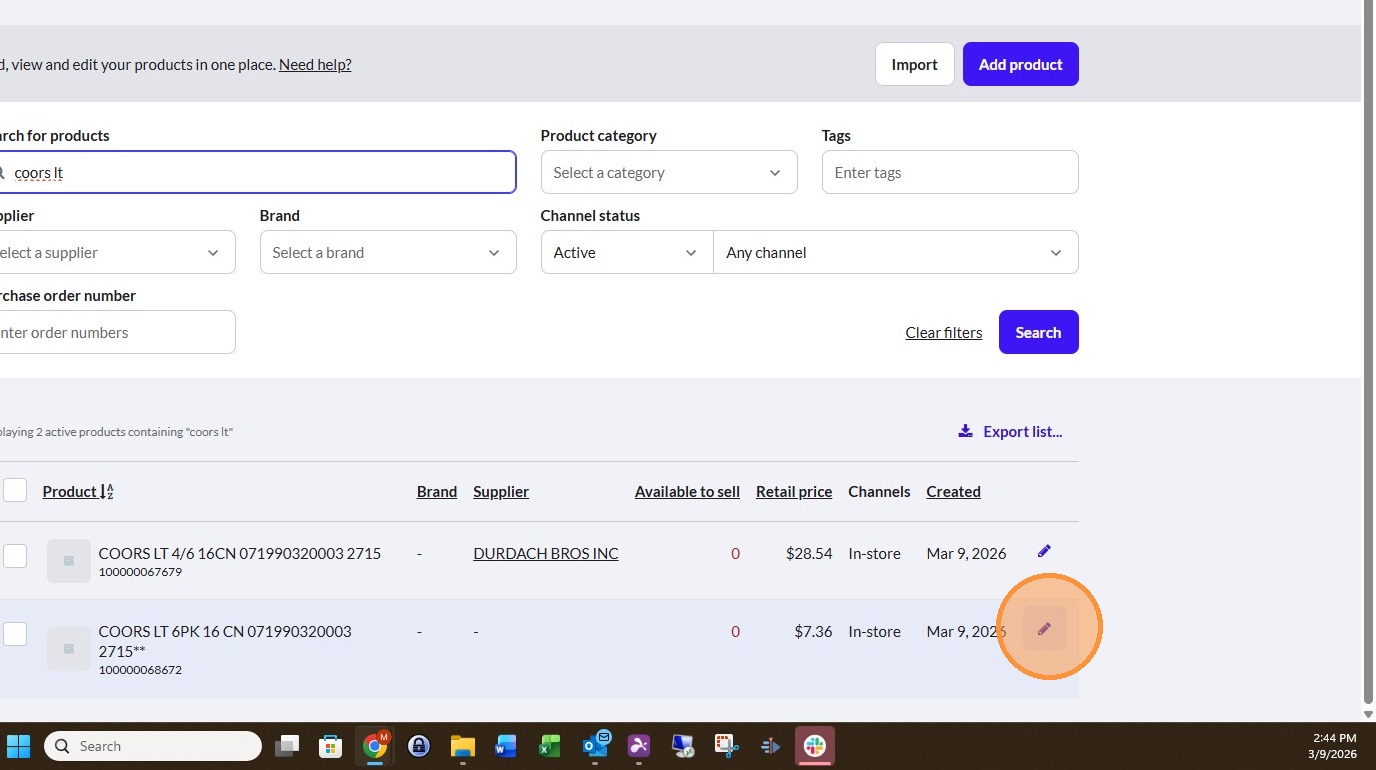This screenshot has height=770, width=1376.
Task: Click the $28.54 retail price
Action: pyautogui.click(x=809, y=553)
